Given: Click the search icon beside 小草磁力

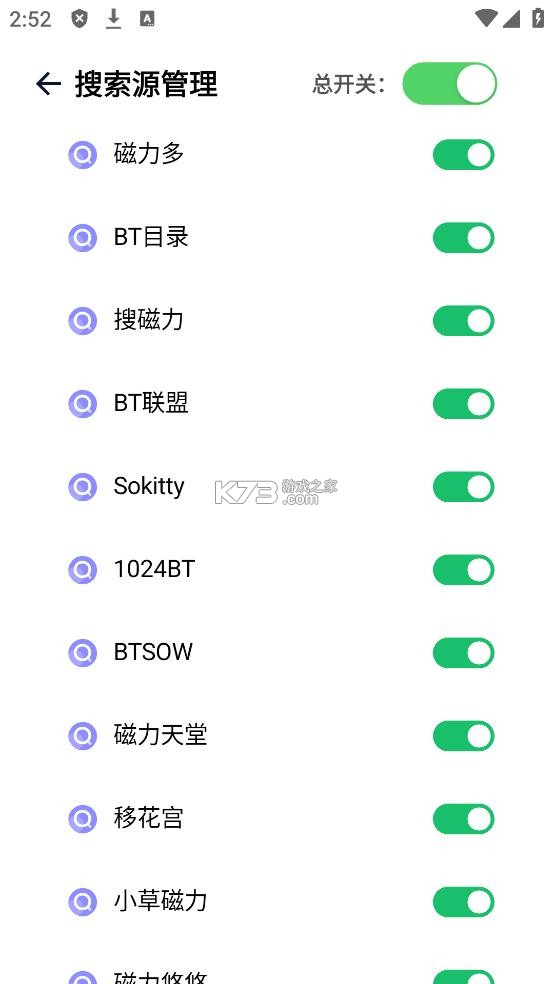Looking at the screenshot, I should coord(82,902).
